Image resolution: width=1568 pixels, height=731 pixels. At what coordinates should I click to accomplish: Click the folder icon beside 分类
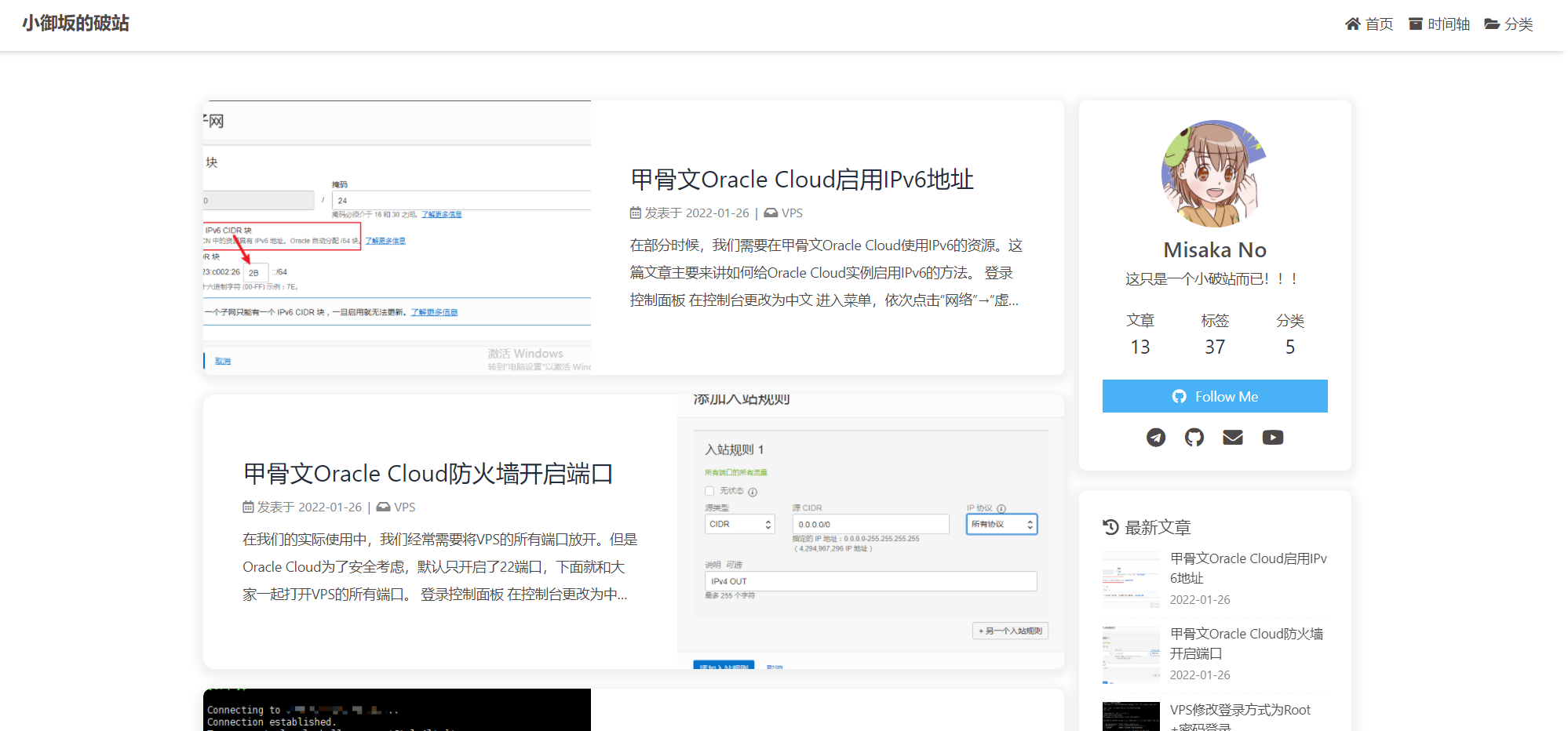coord(1490,24)
